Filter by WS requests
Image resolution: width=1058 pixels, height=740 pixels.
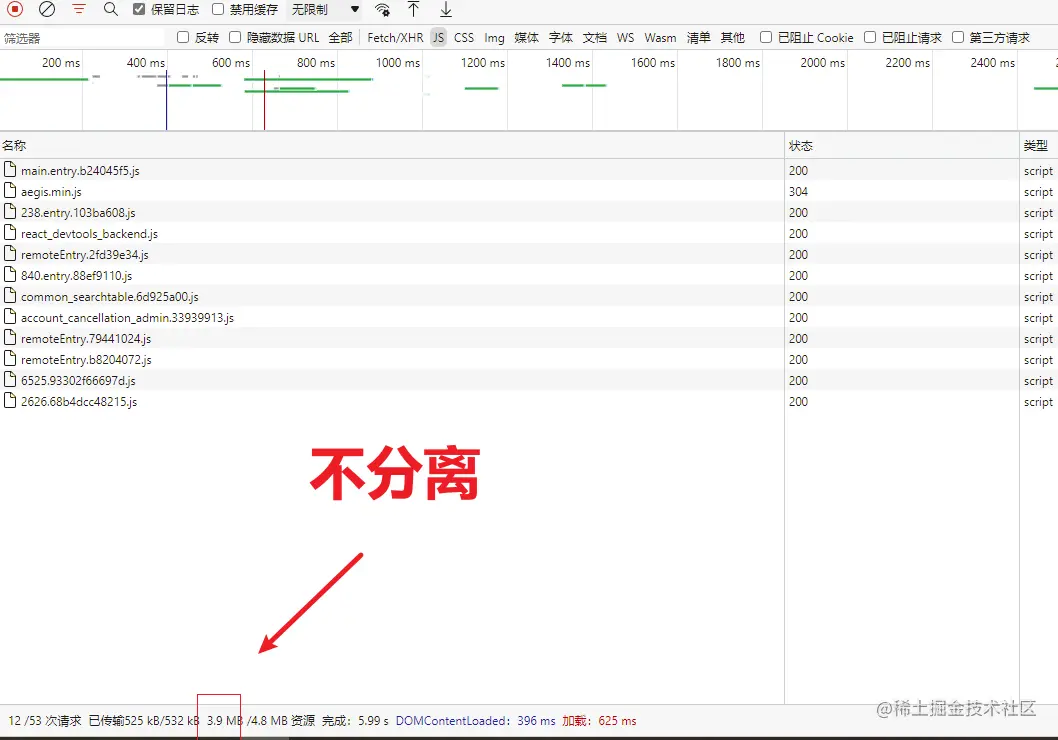[x=625, y=38]
